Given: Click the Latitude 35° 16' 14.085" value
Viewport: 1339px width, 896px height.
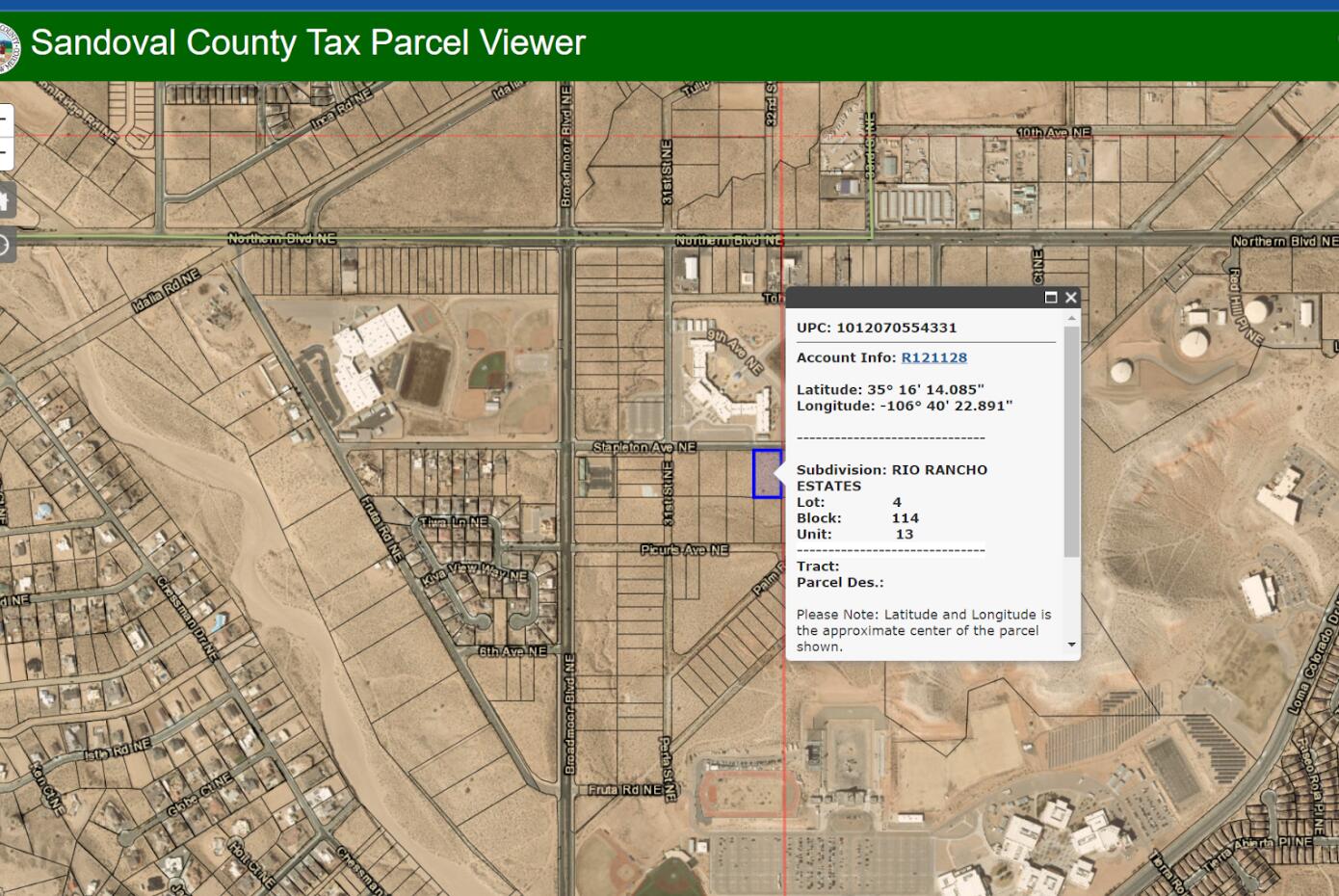Looking at the screenshot, I should coord(890,390).
